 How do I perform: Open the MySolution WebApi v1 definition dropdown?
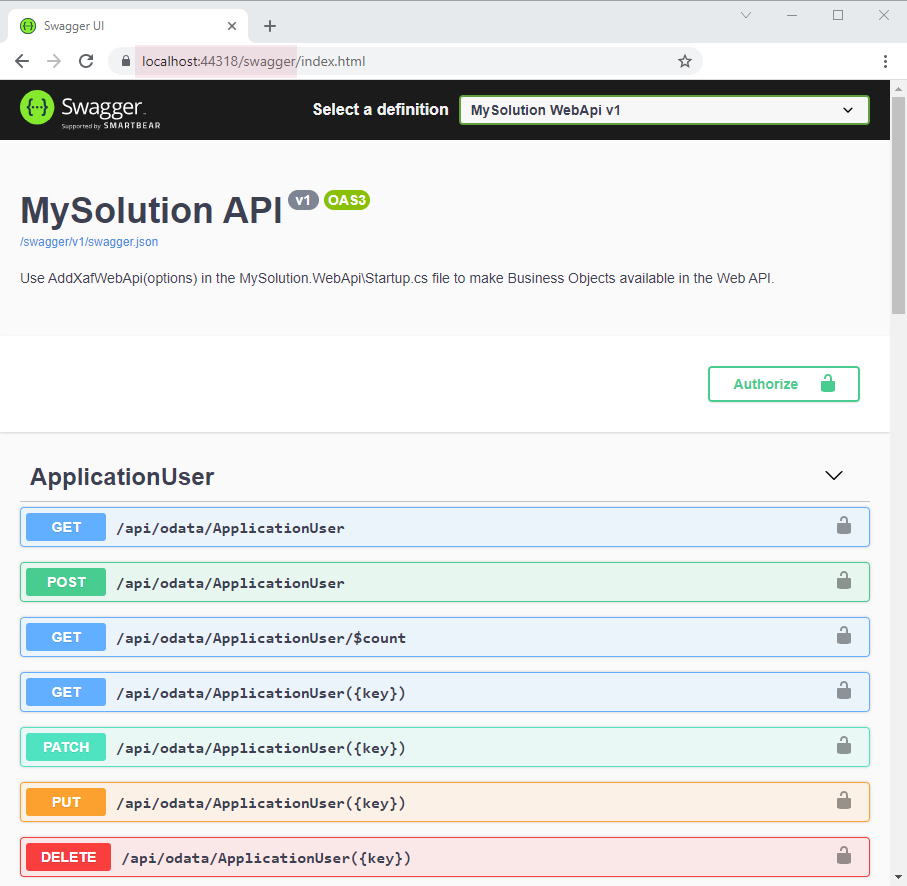click(664, 110)
